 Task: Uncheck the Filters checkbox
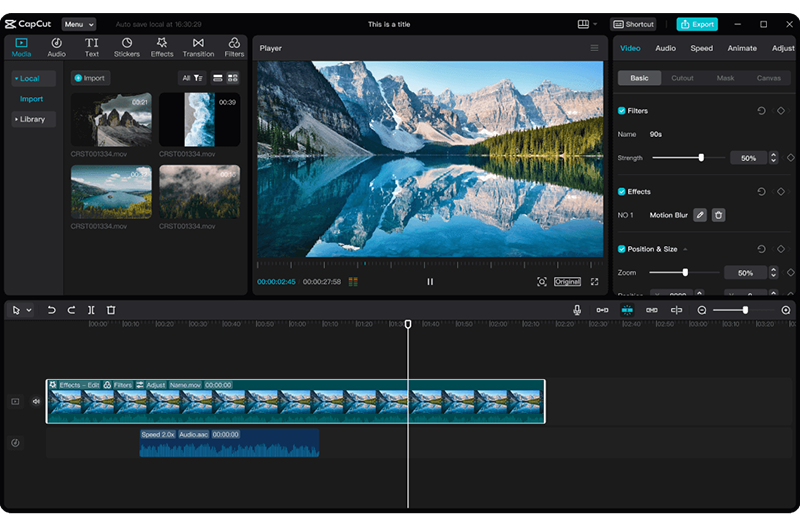tap(622, 111)
